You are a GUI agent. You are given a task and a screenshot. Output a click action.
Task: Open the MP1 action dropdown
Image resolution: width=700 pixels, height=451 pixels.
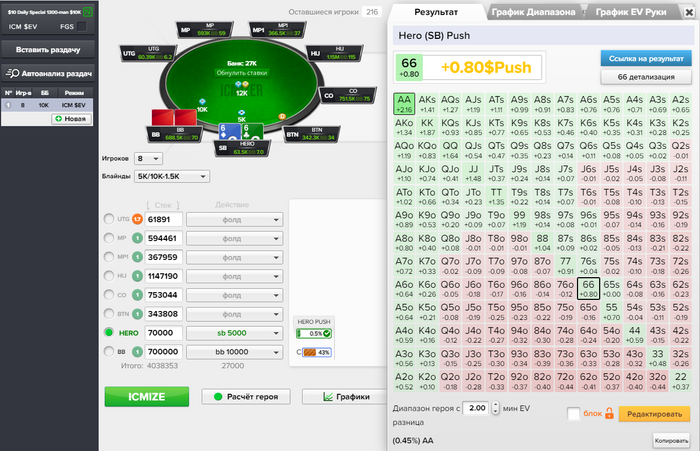click(235, 257)
